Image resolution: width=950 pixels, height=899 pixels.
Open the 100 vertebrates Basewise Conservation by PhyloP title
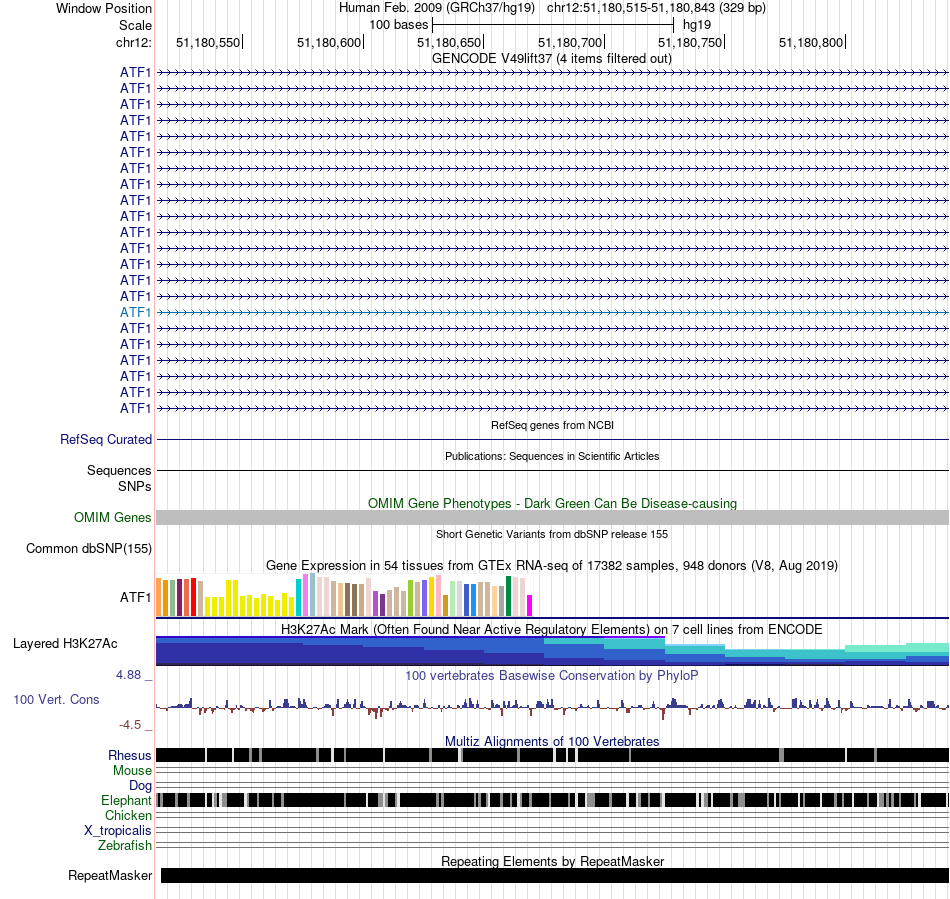(551, 675)
